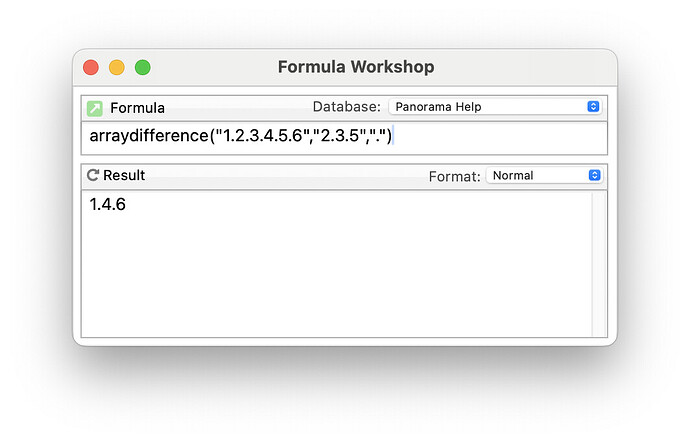The width and height of the screenshot is (690, 442).
Task: Click the Result pane vertical scrollbar
Action: coord(599,264)
